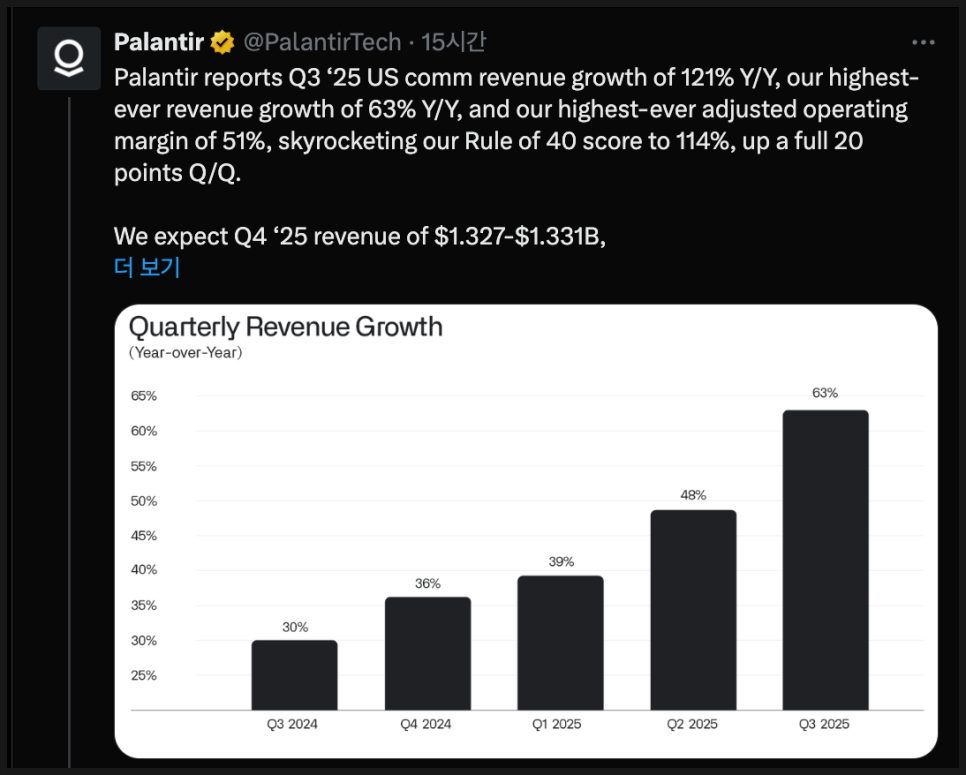Open the three-dot more options menu
966x775 pixels.
(x=924, y=43)
